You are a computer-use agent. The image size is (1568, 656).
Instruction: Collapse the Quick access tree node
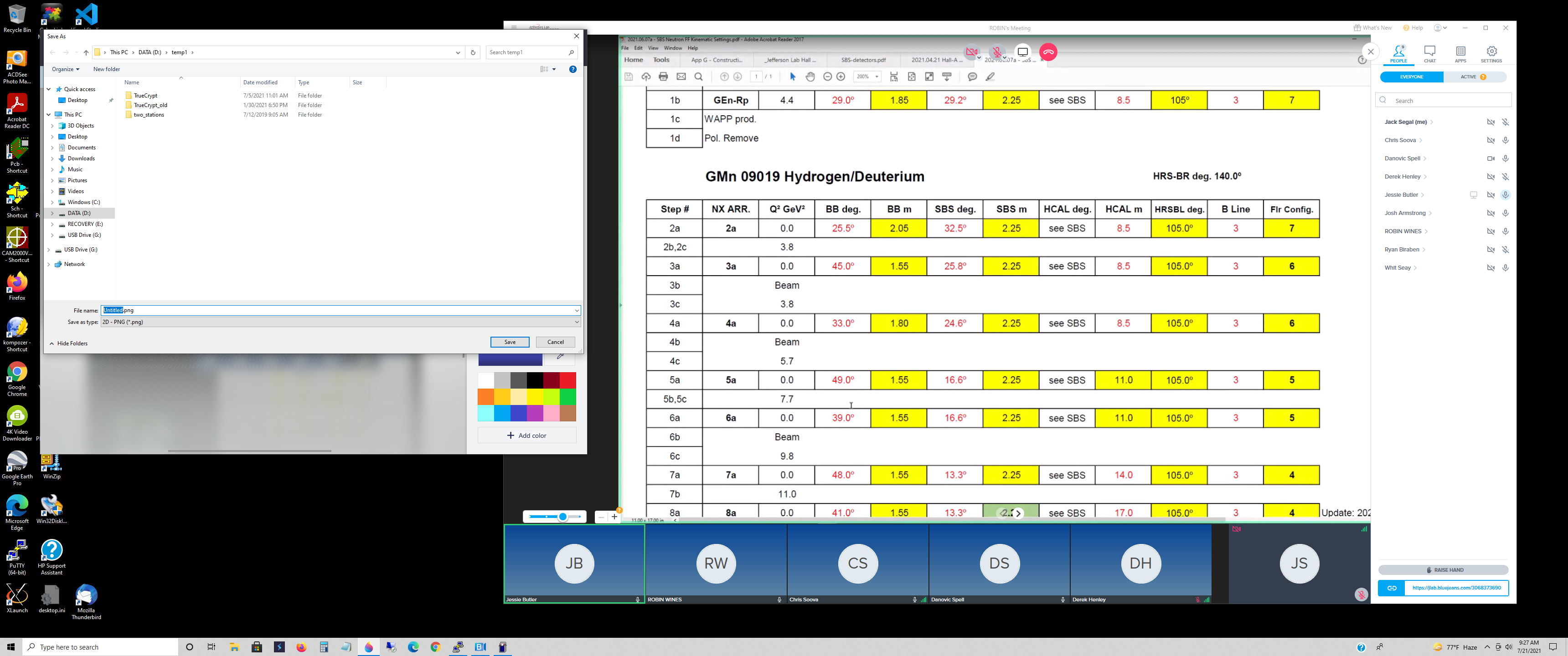[49, 89]
